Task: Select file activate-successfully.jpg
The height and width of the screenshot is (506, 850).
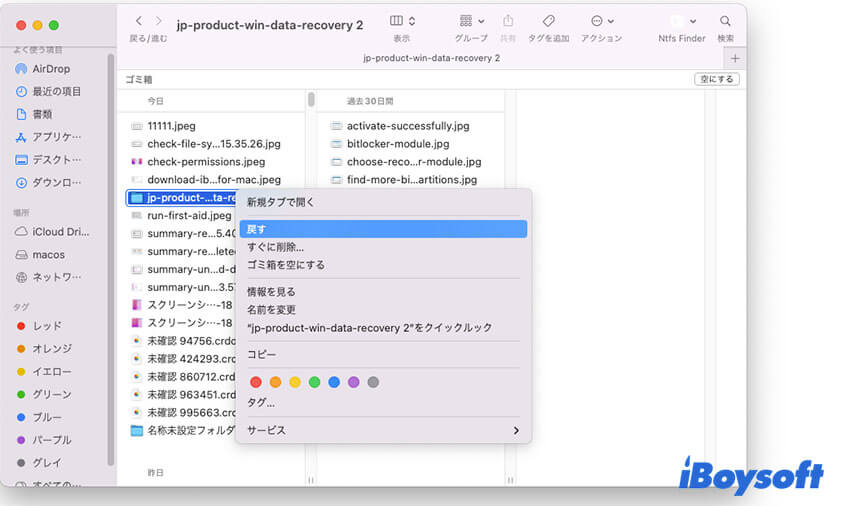Action: coord(400,126)
